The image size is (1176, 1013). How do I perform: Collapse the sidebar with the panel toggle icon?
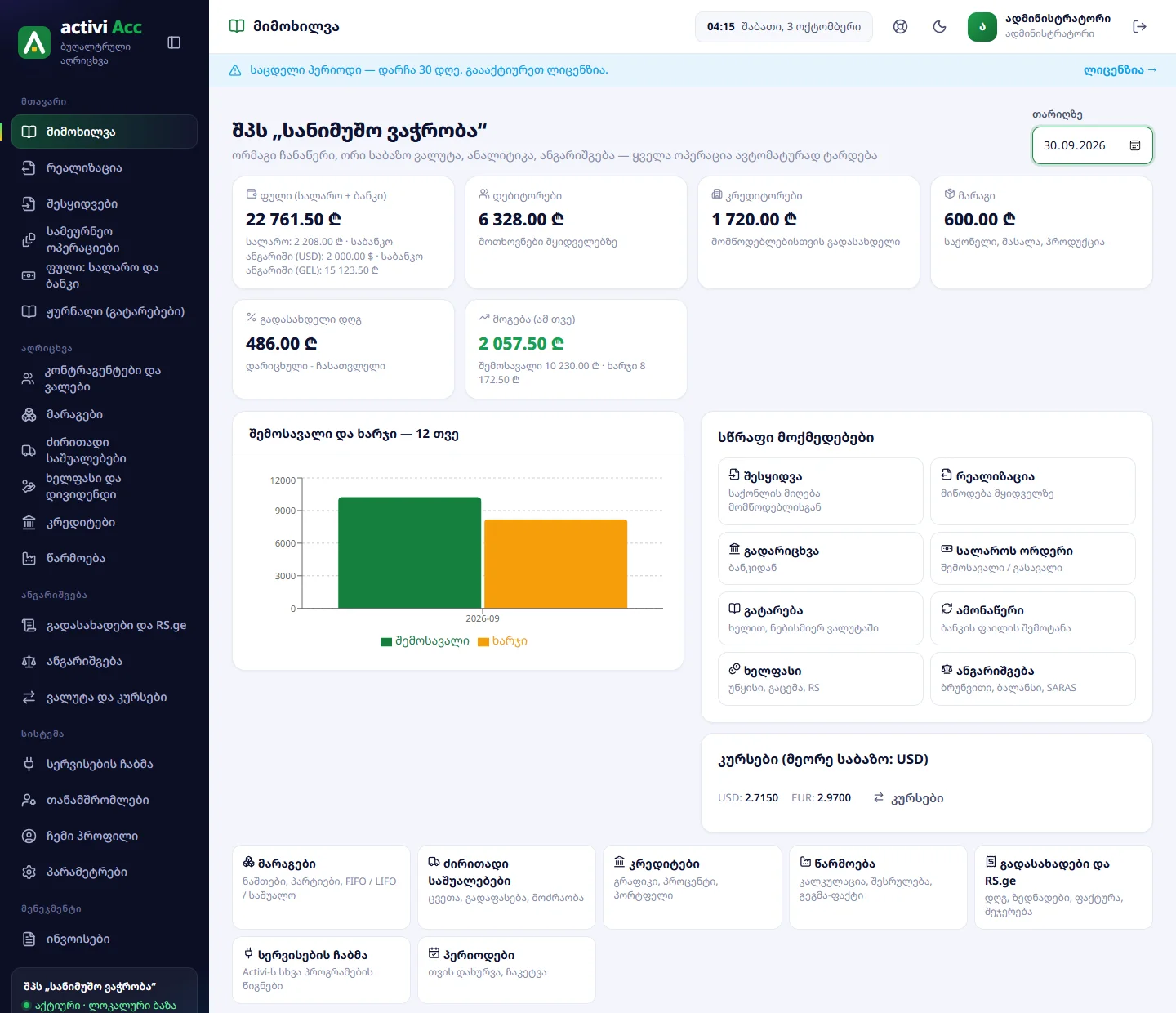pos(174,42)
